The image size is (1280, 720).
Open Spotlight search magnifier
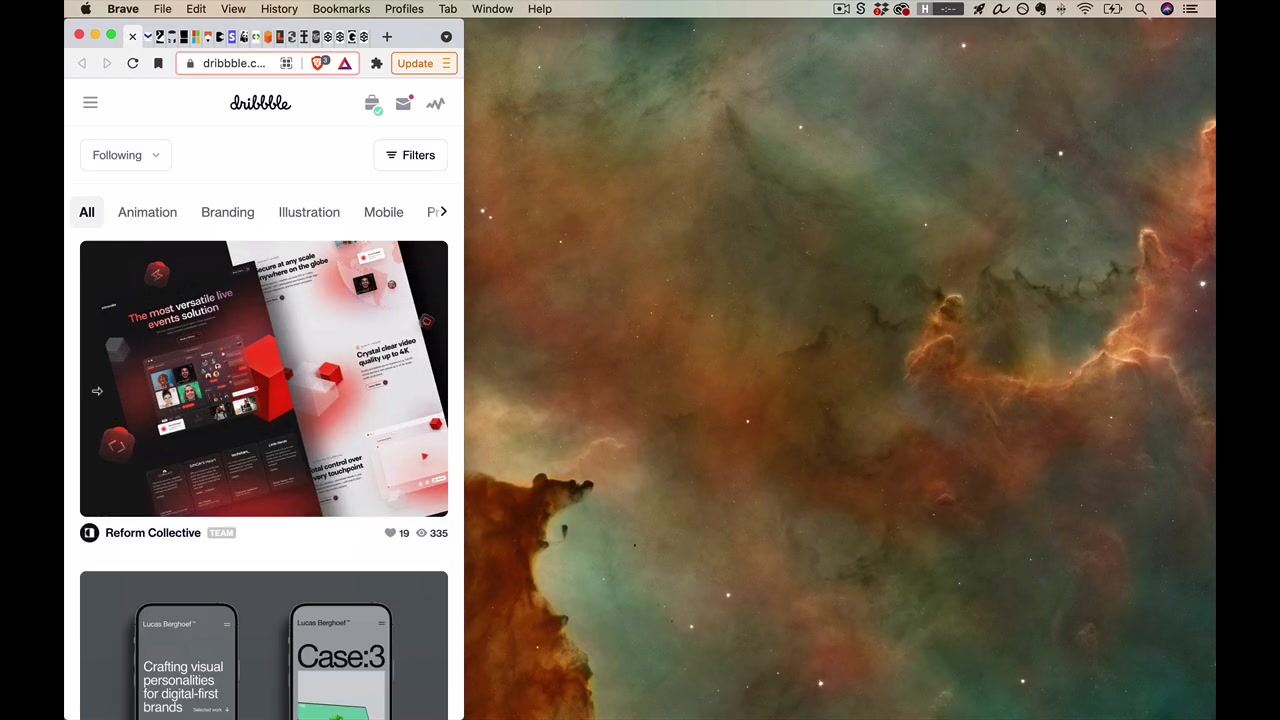tap(1141, 9)
